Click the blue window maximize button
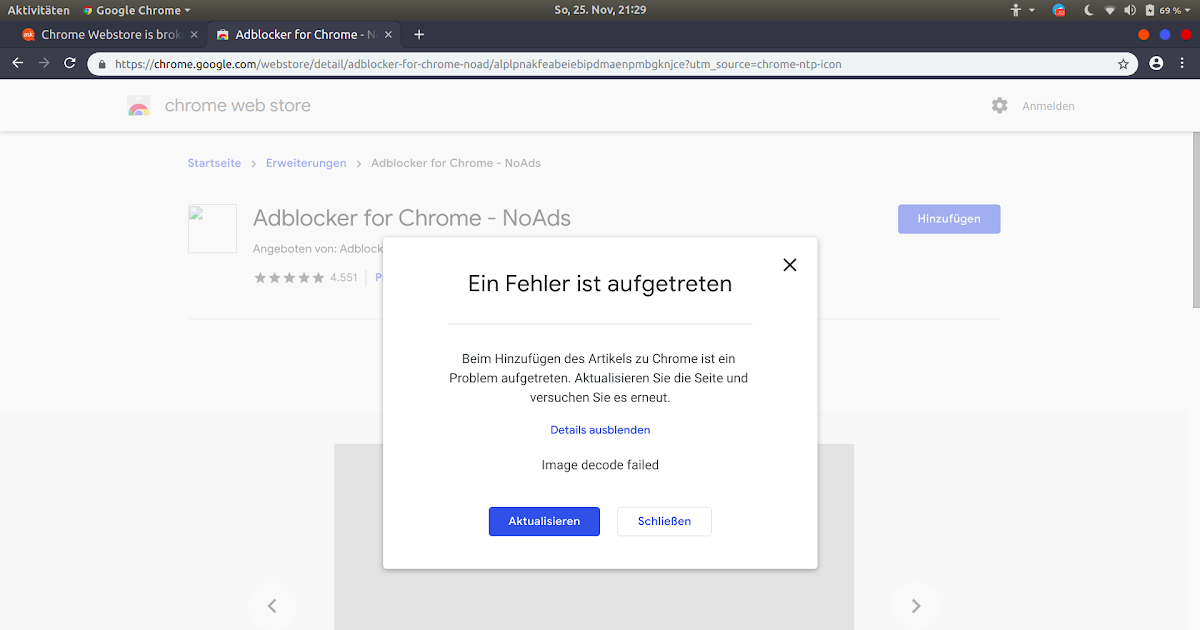 click(x=1165, y=34)
